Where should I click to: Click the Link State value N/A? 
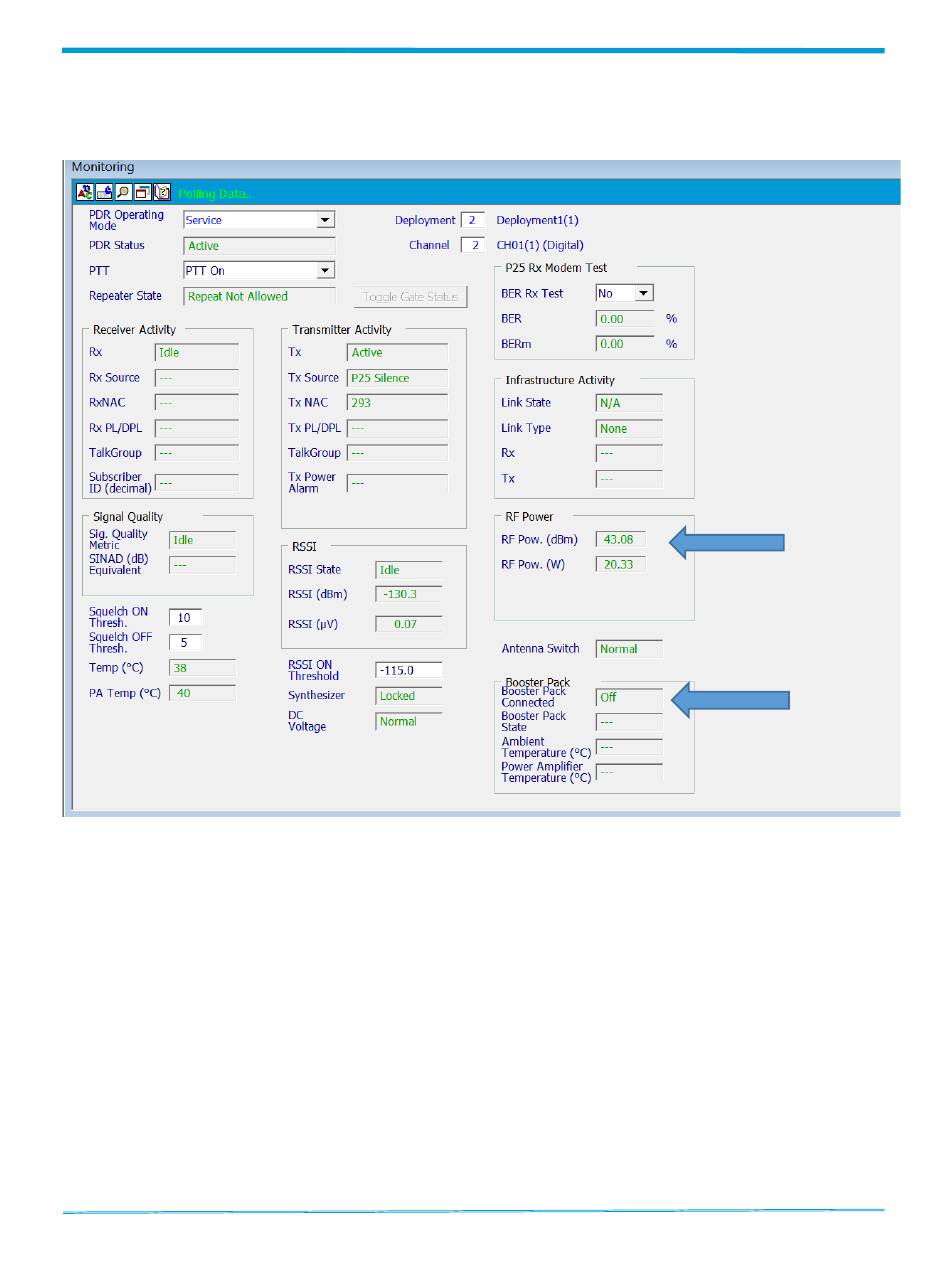[629, 403]
